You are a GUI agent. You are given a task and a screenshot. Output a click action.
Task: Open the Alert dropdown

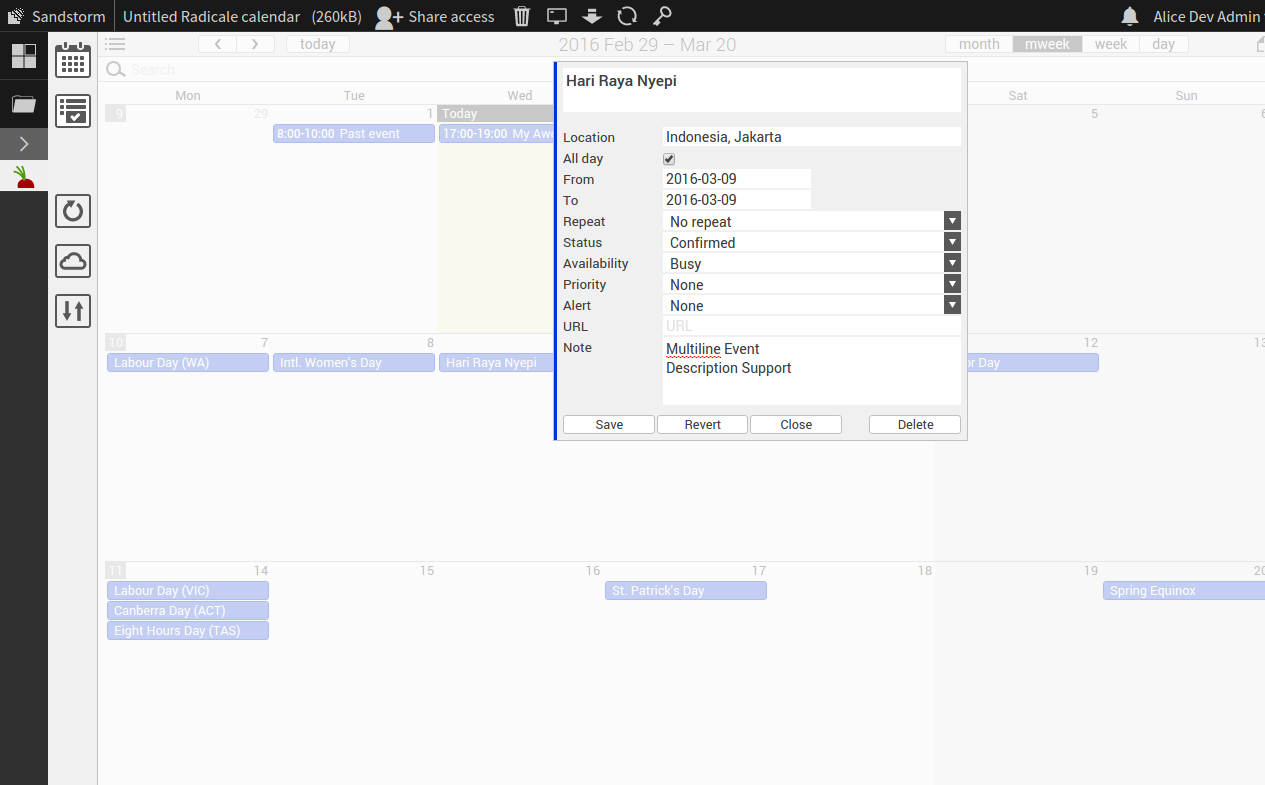pos(812,306)
